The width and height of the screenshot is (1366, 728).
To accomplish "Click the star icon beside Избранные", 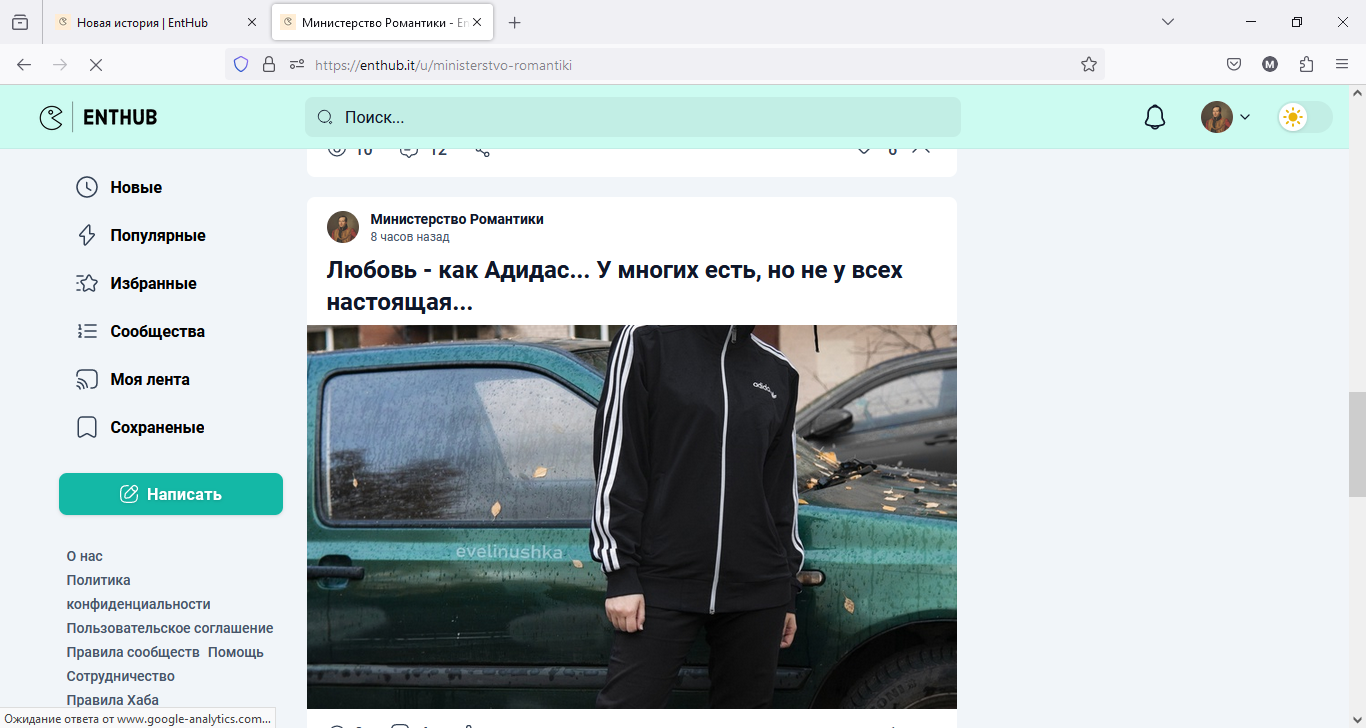I will click(87, 283).
